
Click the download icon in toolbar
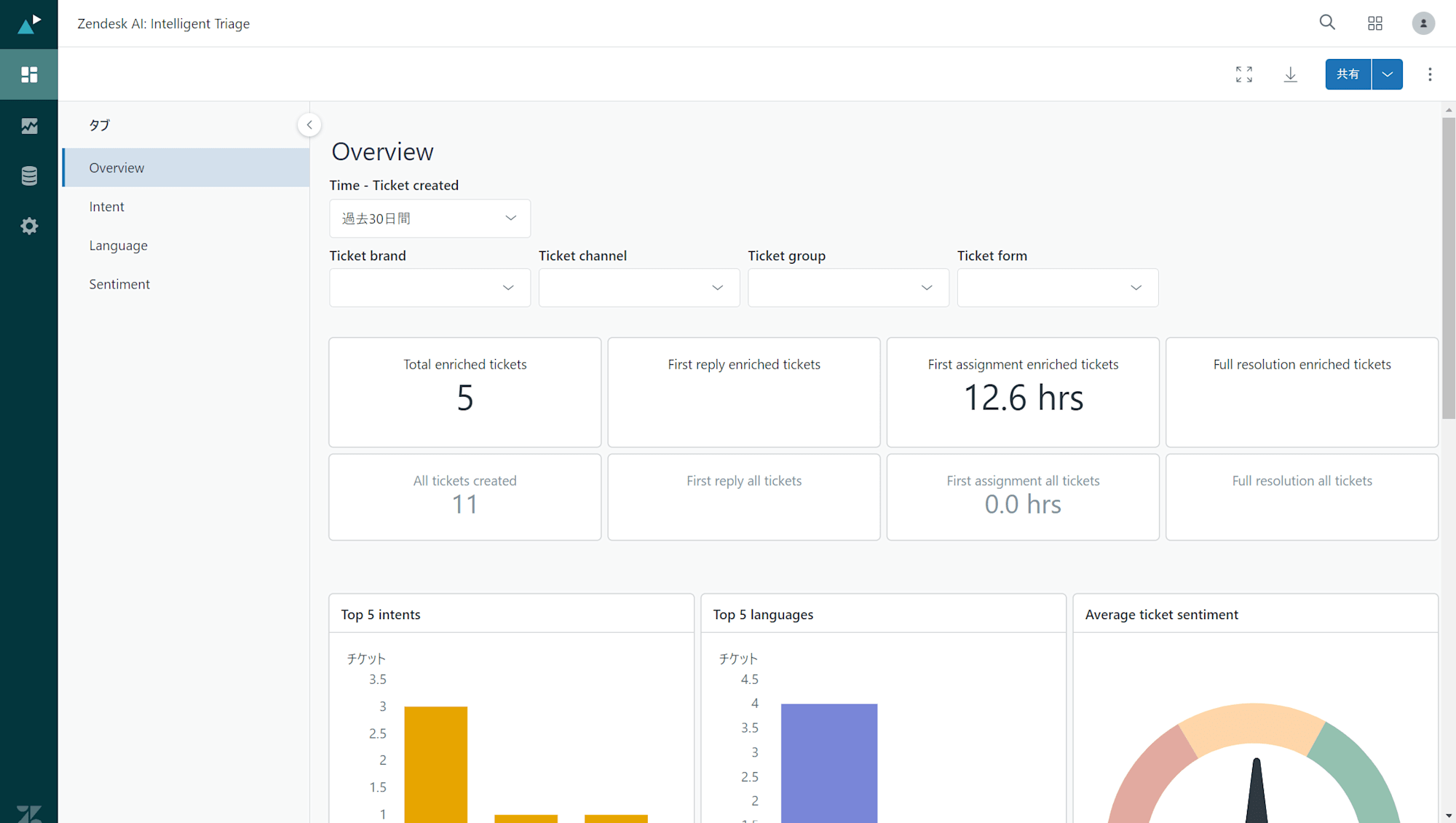click(1291, 74)
